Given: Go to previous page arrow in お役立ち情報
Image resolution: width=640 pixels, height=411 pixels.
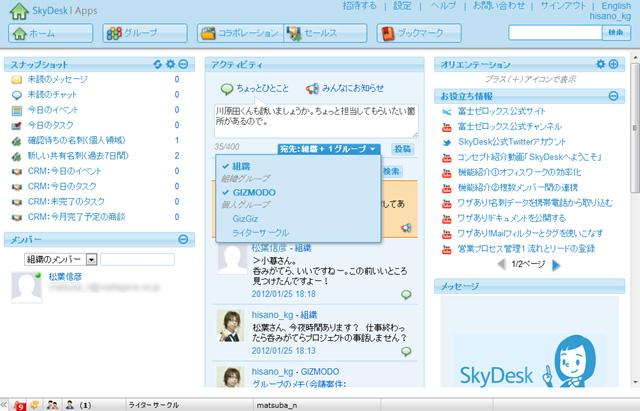Looking at the screenshot, I should click(x=502, y=264).
